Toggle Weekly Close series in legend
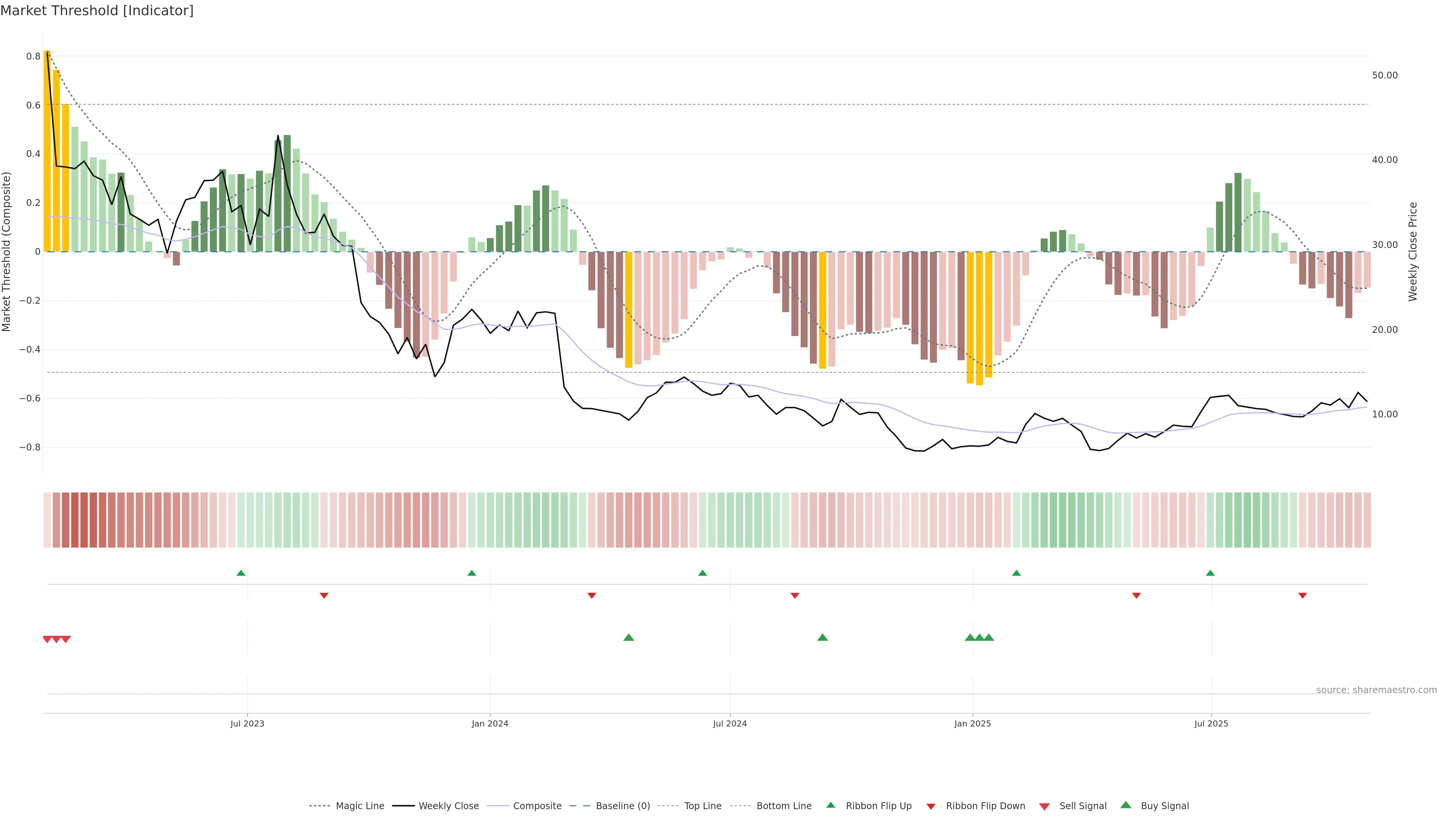 tap(448, 806)
